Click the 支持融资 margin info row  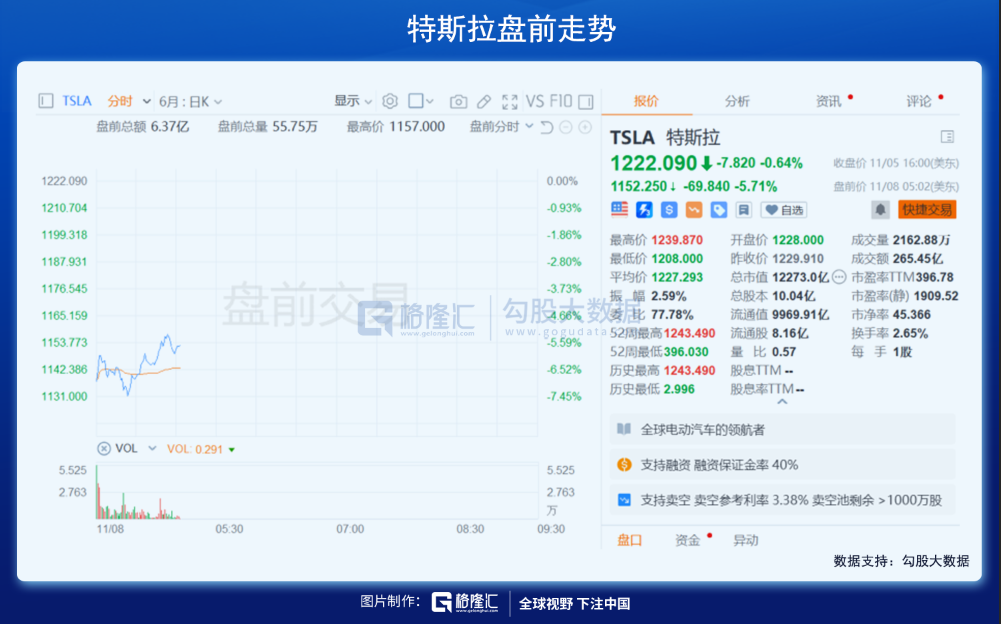(x=782, y=464)
